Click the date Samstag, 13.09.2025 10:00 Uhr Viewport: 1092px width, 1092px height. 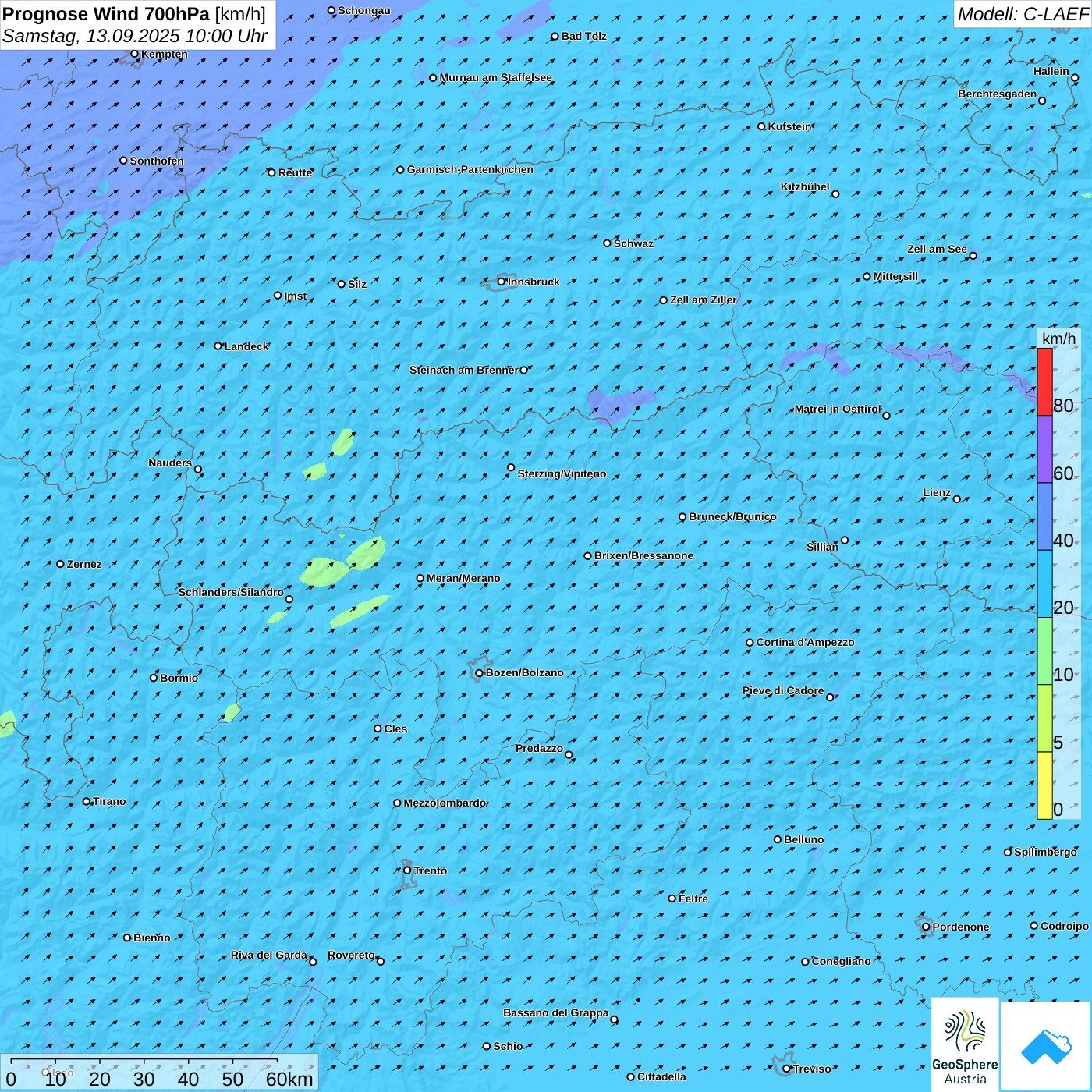[135, 36]
